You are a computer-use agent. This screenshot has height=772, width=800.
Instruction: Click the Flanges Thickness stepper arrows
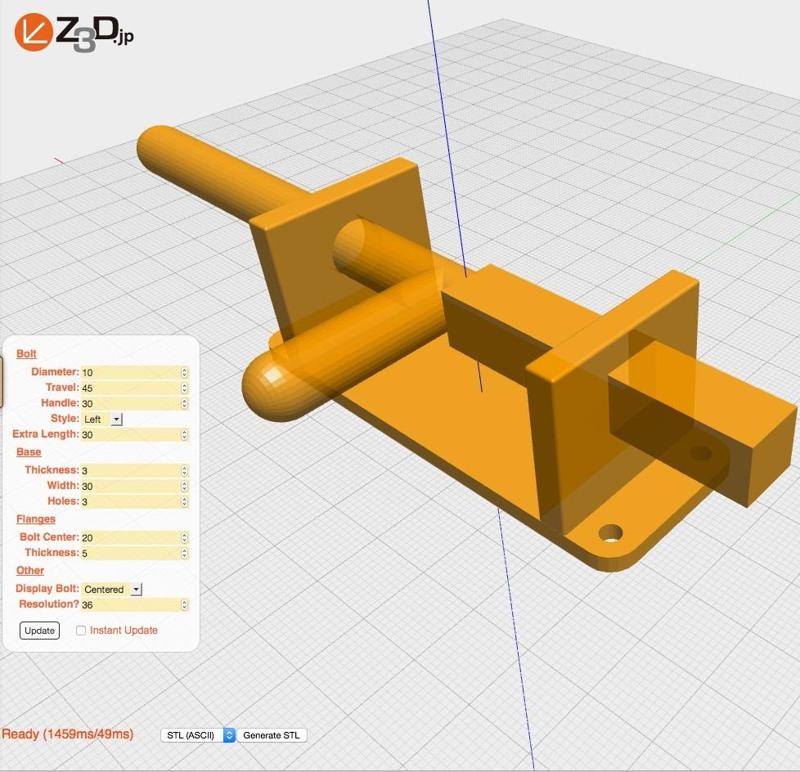pos(184,553)
